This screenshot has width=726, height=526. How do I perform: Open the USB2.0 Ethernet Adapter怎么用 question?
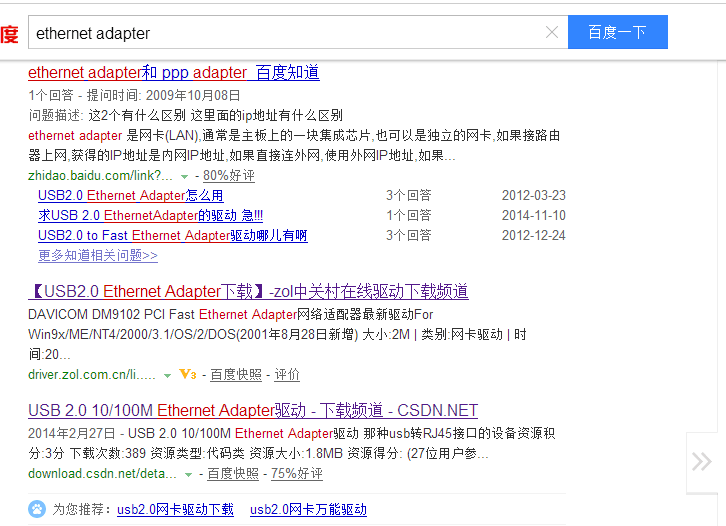pos(130,196)
